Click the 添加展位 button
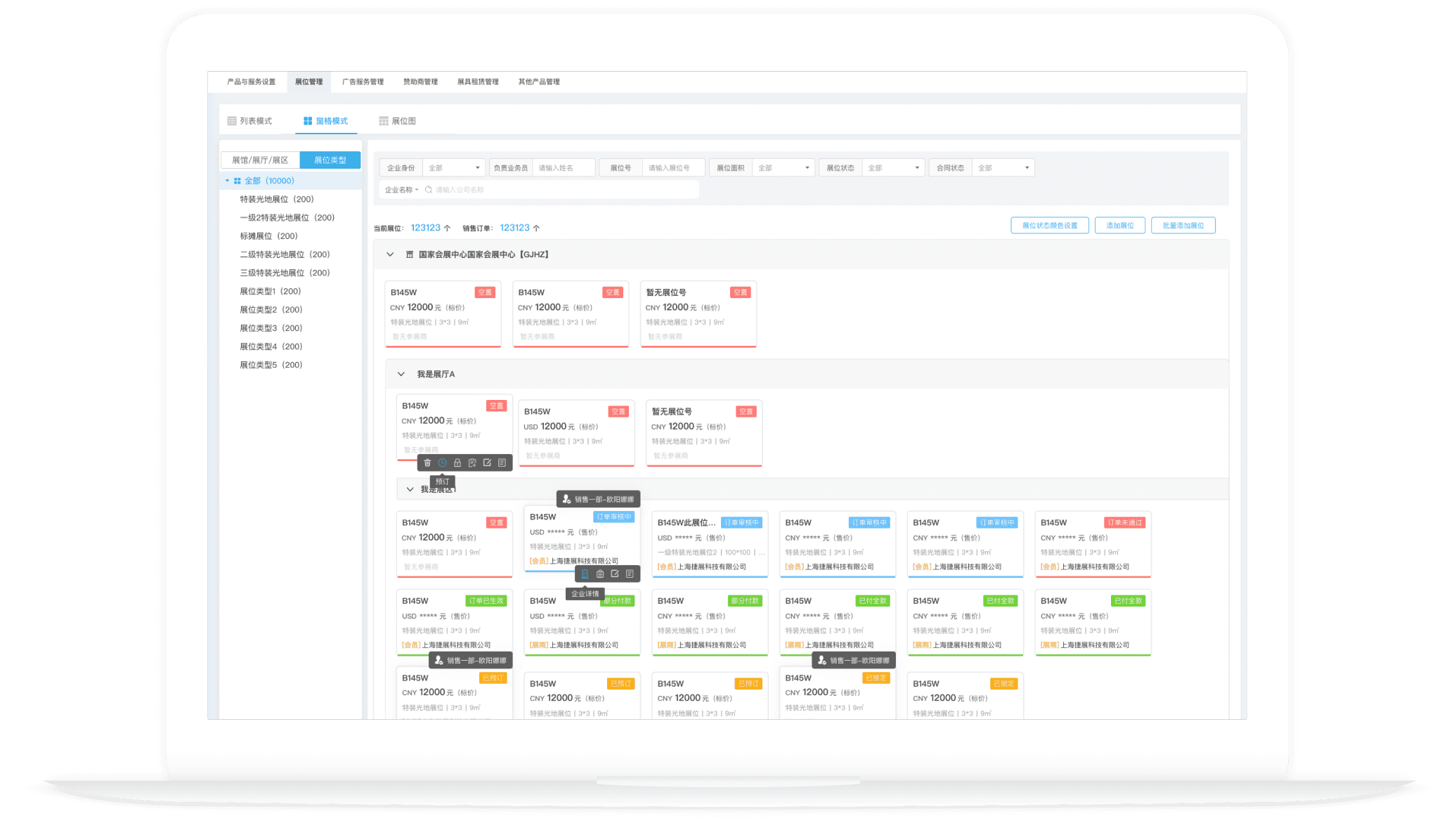1456x821 pixels. coord(1119,226)
